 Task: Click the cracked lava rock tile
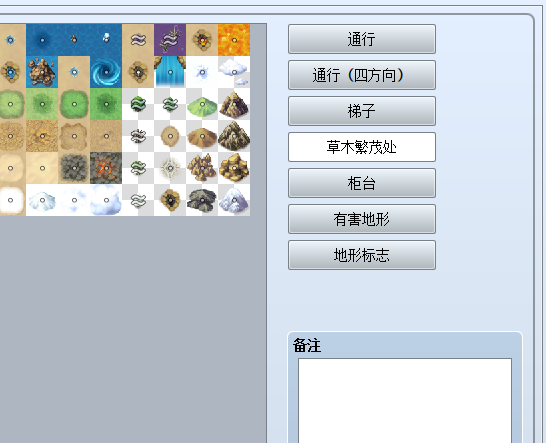[x=106, y=168]
